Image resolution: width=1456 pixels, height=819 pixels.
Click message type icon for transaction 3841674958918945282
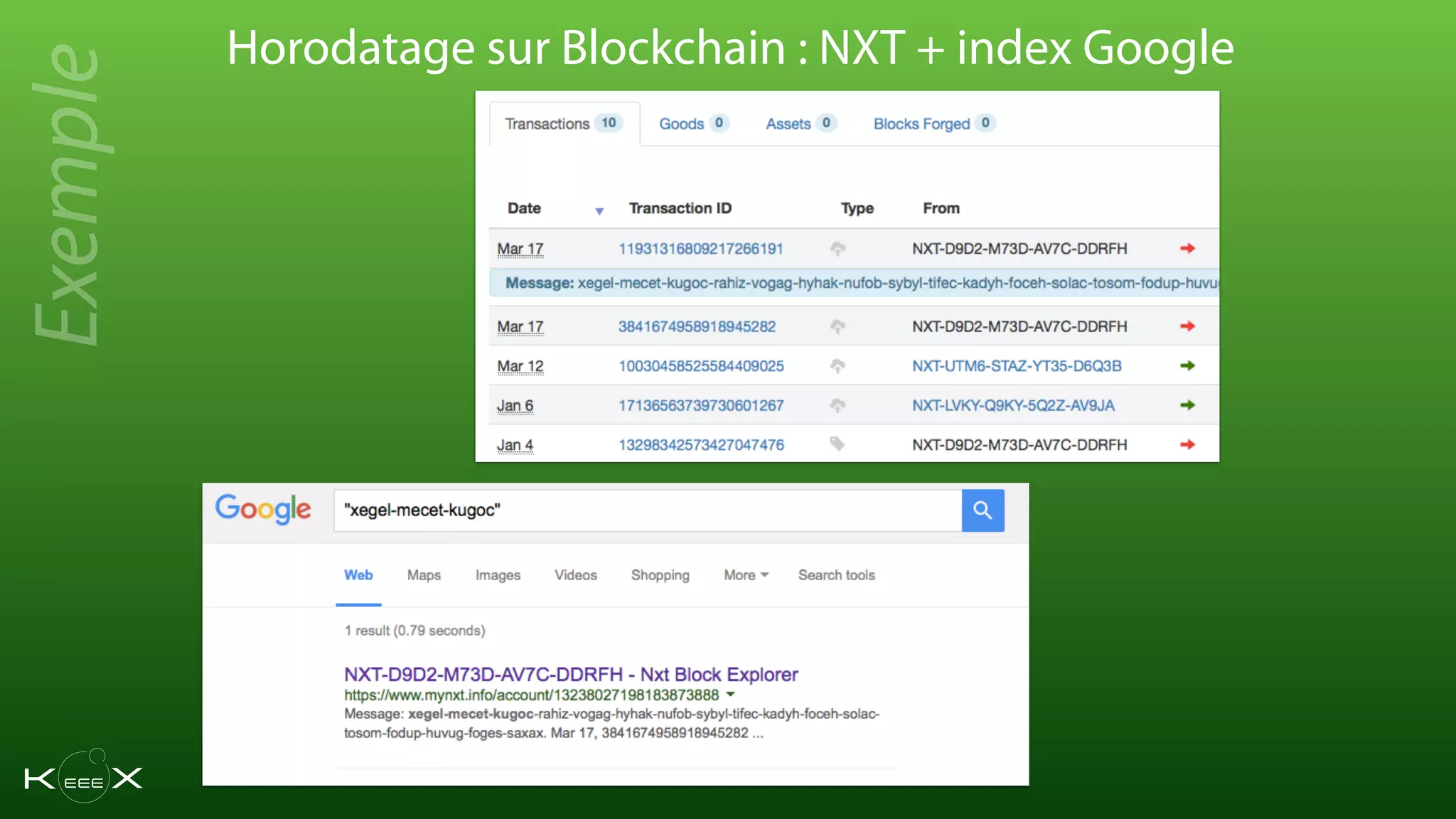pyautogui.click(x=837, y=326)
